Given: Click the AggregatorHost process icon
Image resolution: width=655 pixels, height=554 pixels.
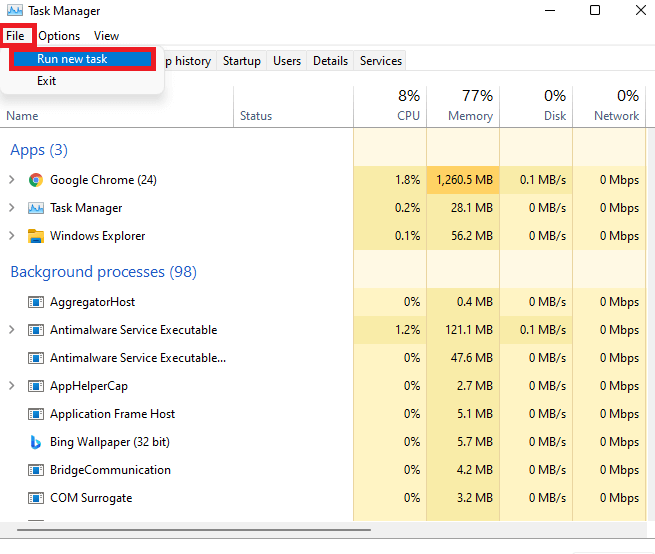Looking at the screenshot, I should coord(36,302).
